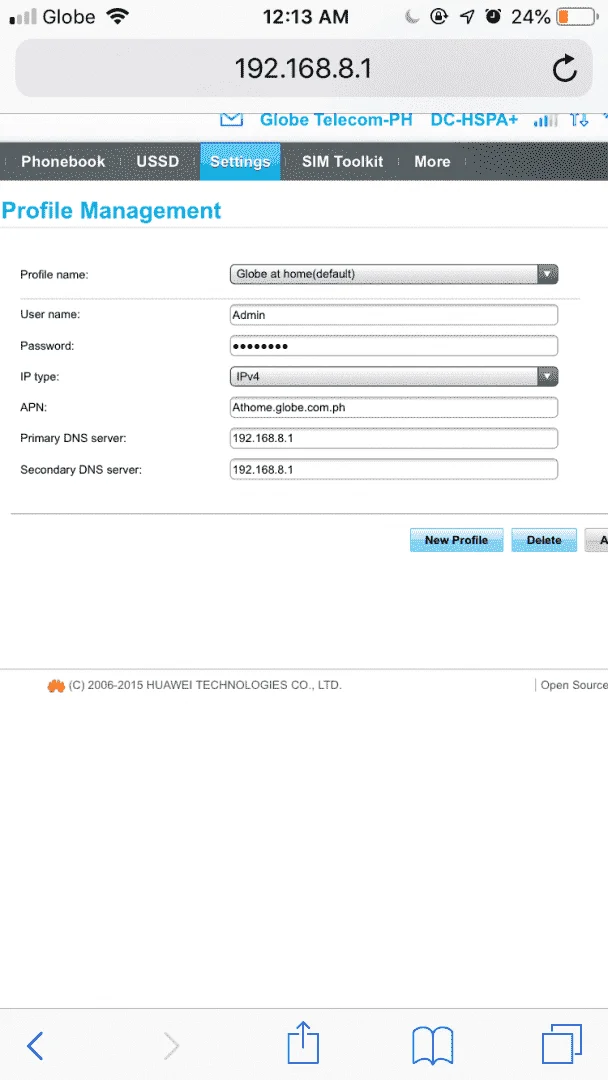Open the Phonebook tab

pos(63,161)
